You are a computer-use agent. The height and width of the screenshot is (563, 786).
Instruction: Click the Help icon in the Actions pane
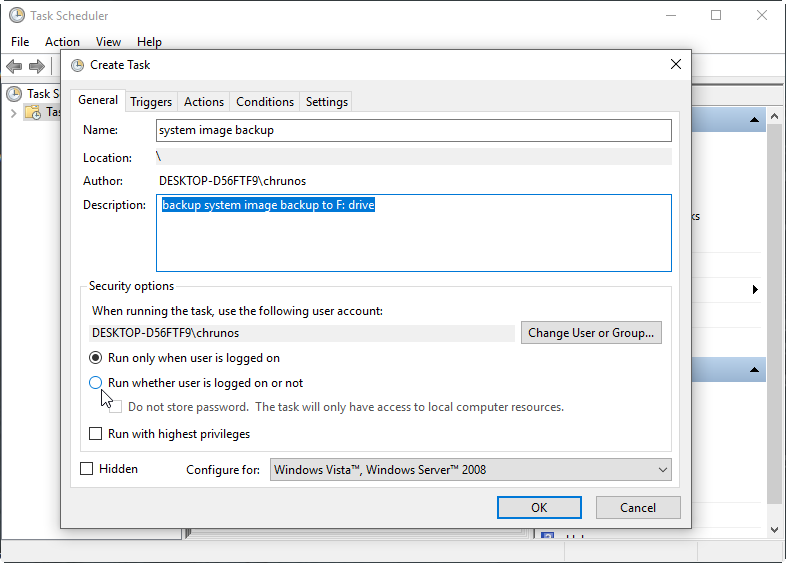coord(548,538)
